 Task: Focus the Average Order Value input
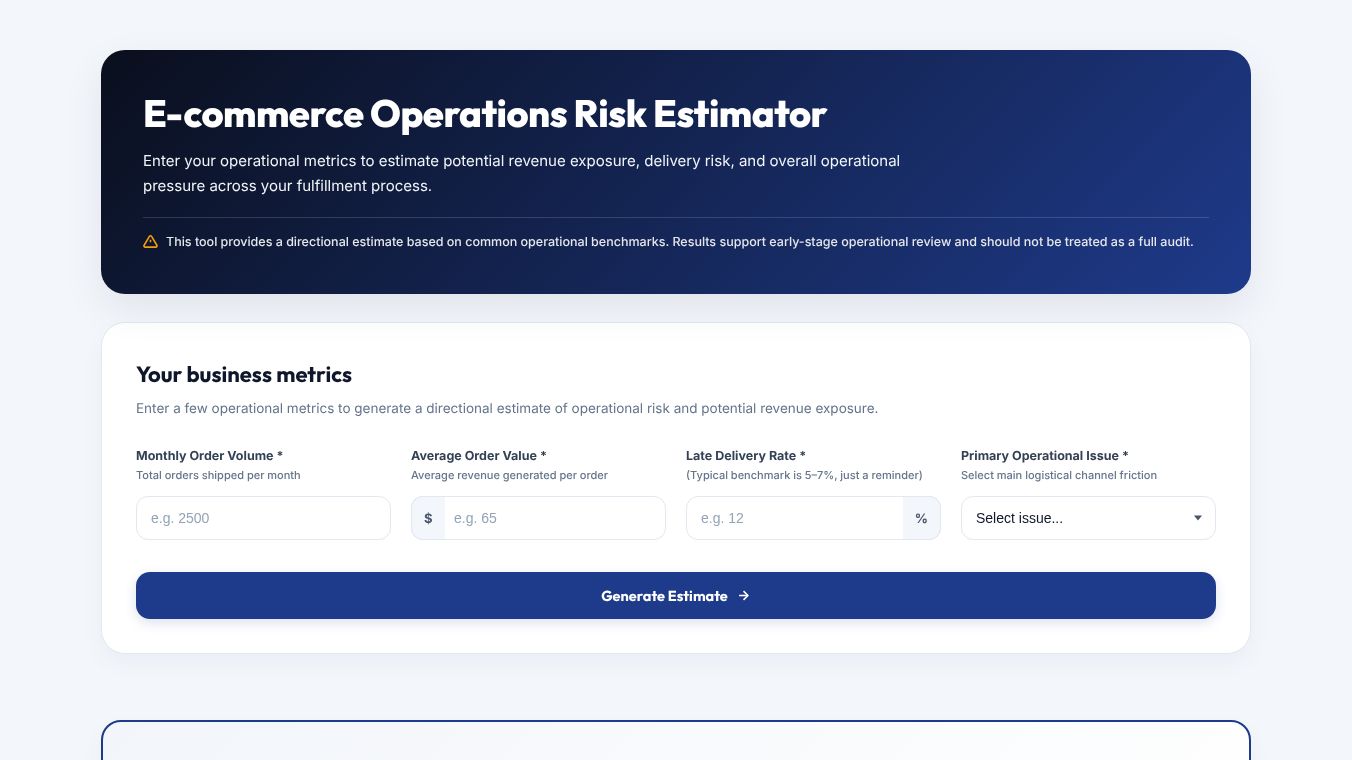pos(554,518)
